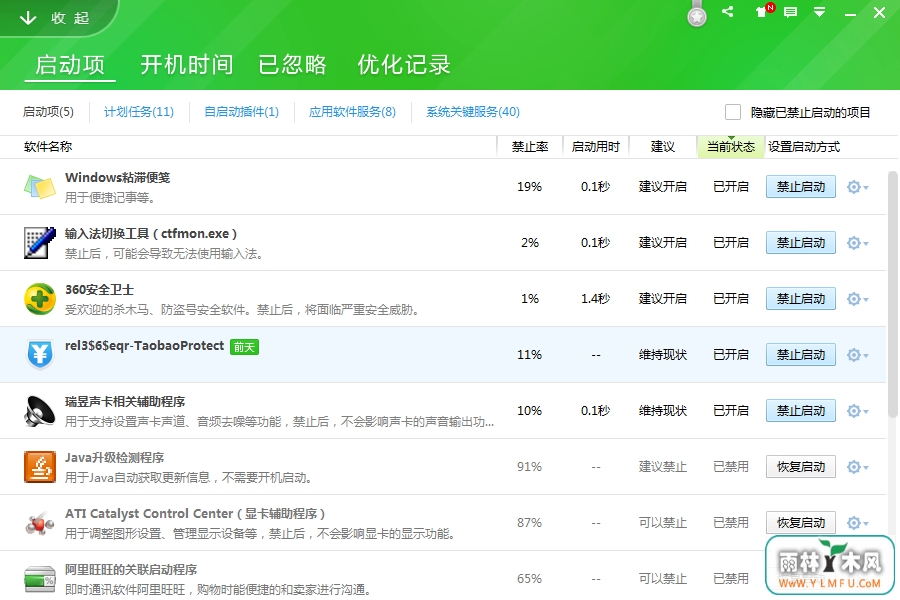Click the 设置启动方式 column header
The width and height of the screenshot is (900, 600).
[x=804, y=147]
